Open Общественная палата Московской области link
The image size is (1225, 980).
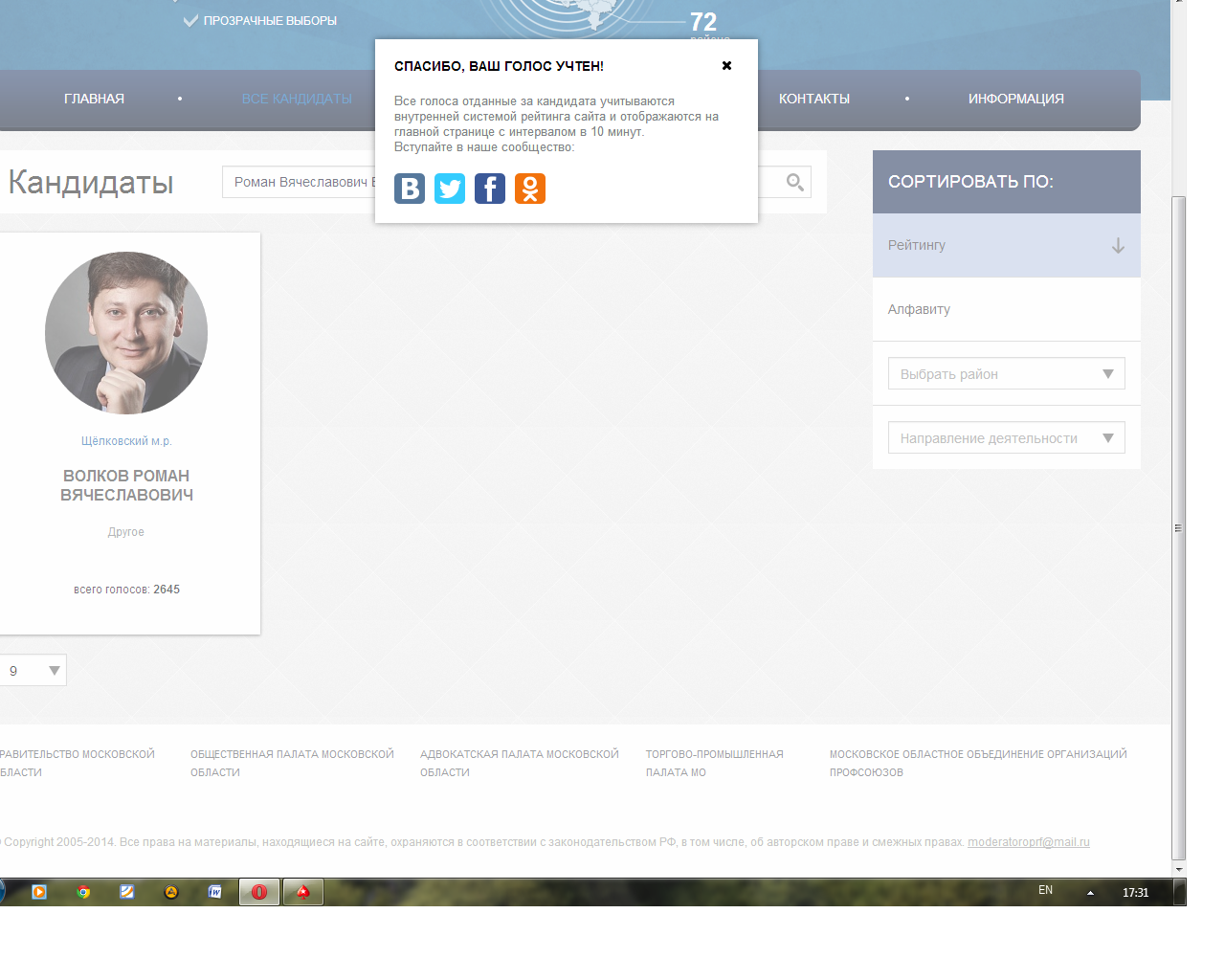pyautogui.click(x=292, y=763)
